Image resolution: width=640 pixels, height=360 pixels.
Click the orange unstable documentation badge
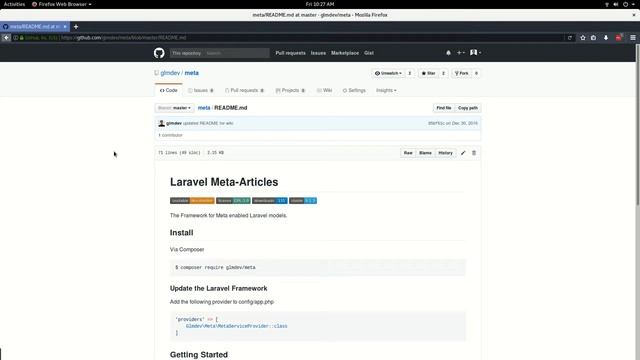point(192,200)
